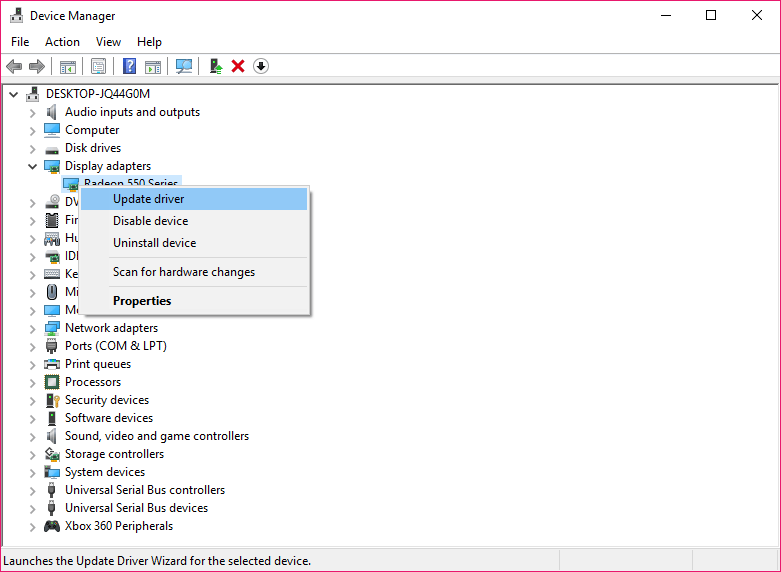
Task: Expand Universal Serial Bus controllers chevron
Action: click(x=32, y=490)
